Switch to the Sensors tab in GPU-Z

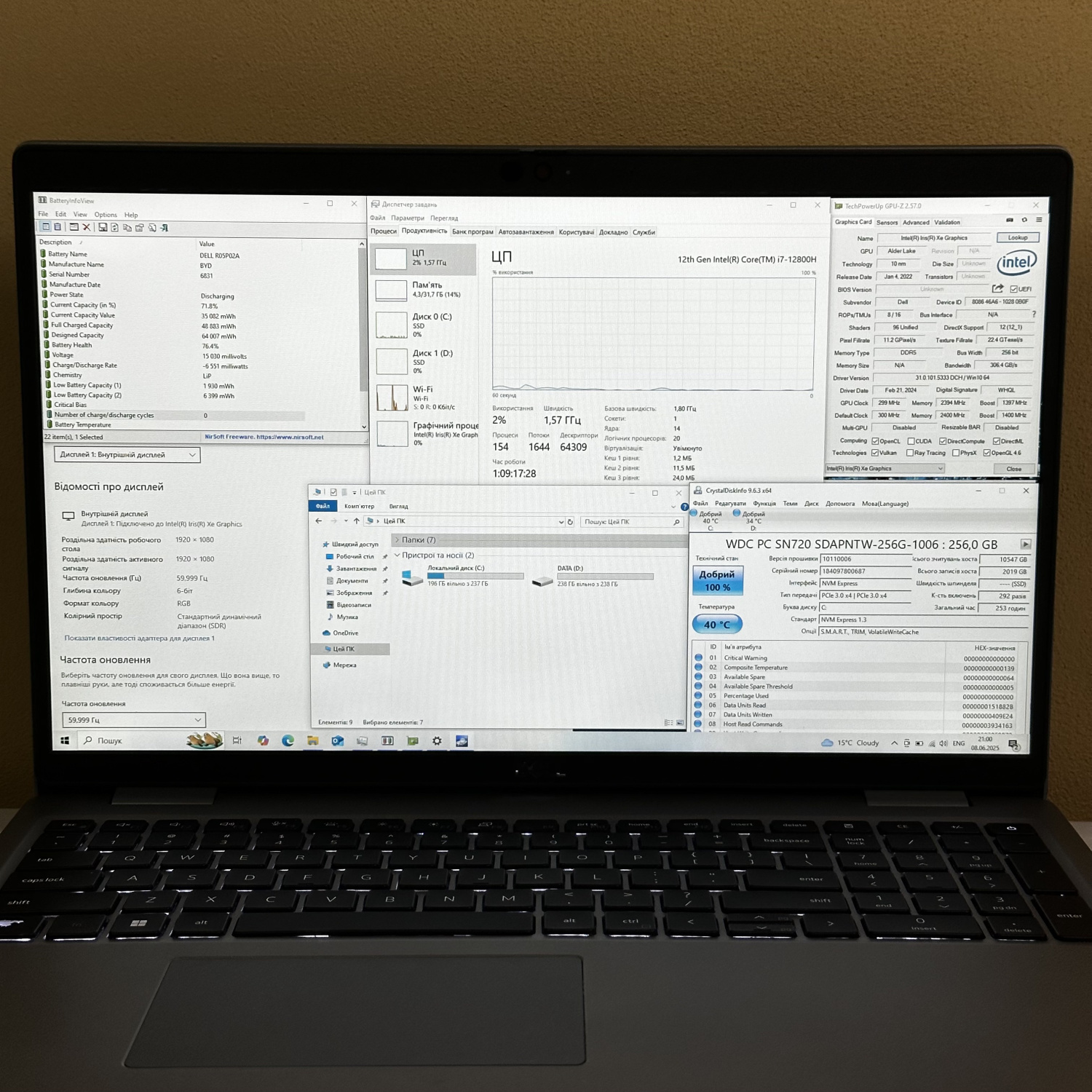[887, 223]
